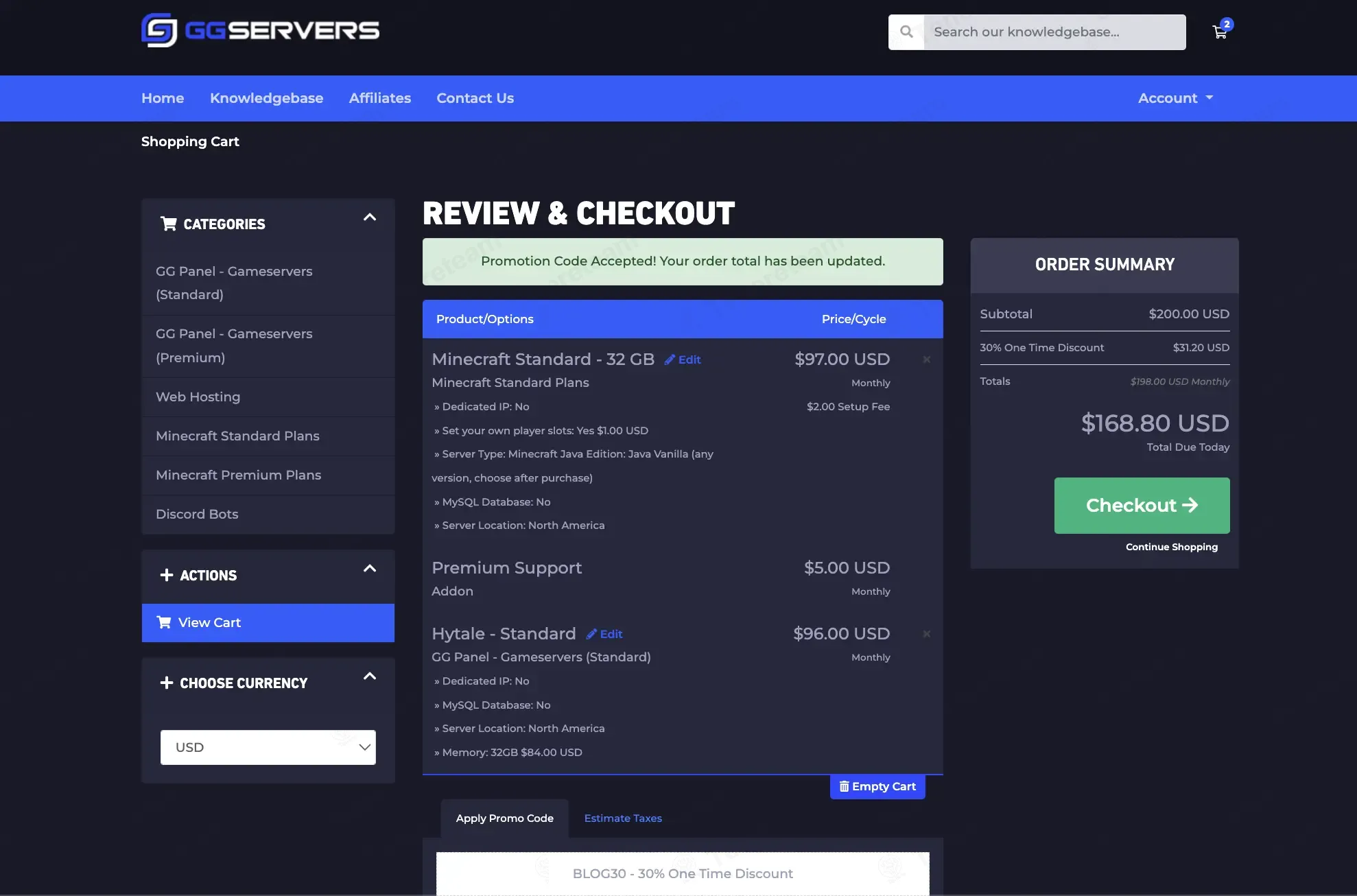Click the Price/Cycle column header
This screenshot has width=1357, height=896.
point(853,319)
